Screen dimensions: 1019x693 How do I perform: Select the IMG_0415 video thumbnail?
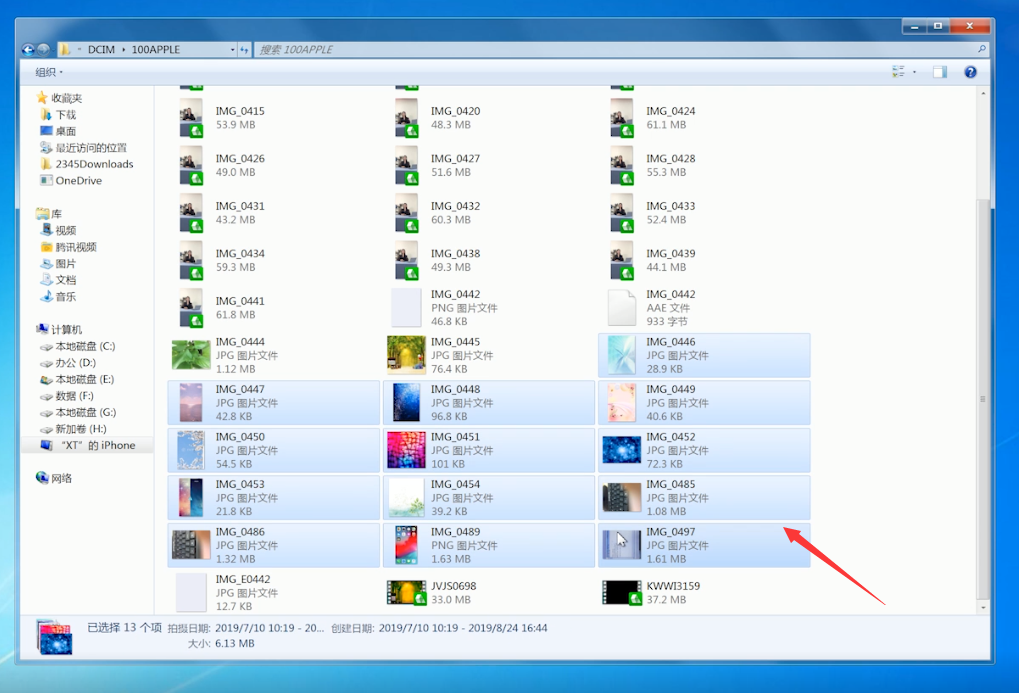click(191, 118)
